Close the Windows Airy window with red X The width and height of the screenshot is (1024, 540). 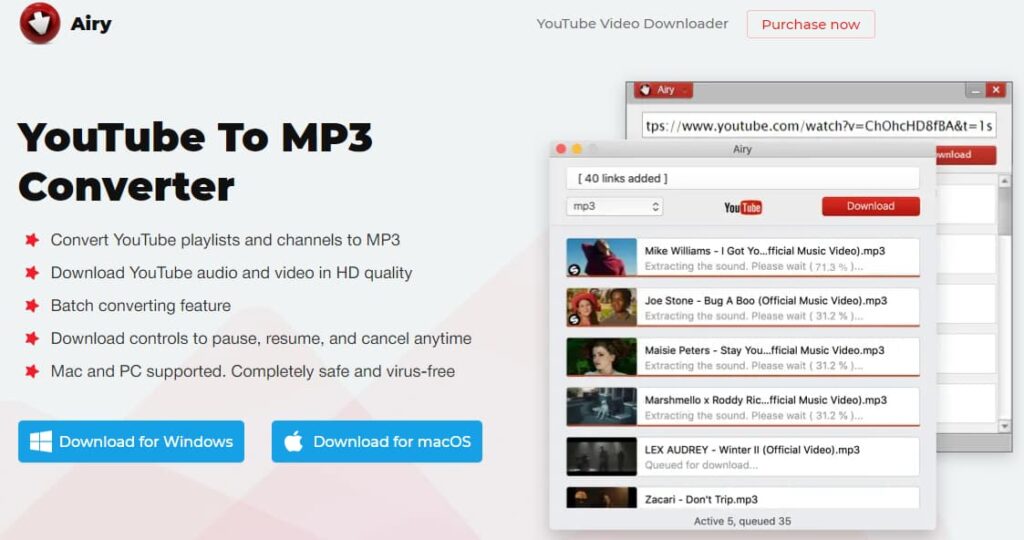click(x=995, y=90)
